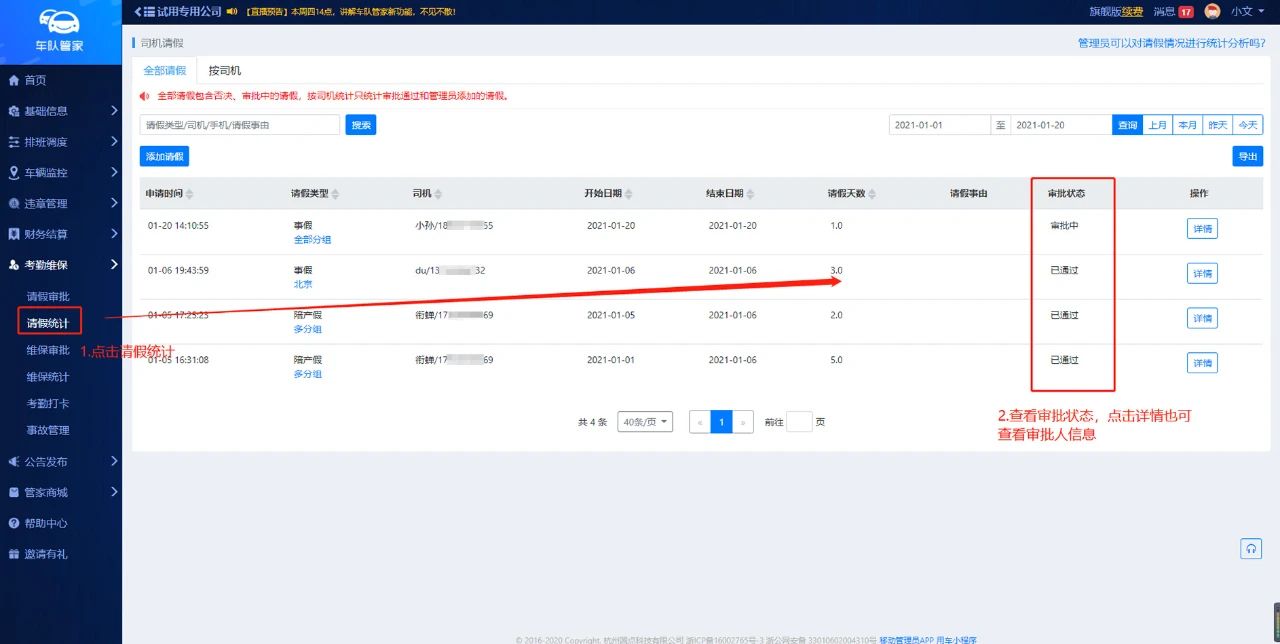The image size is (1280, 644).
Task: Click the headset support icon
Action: (1251, 548)
